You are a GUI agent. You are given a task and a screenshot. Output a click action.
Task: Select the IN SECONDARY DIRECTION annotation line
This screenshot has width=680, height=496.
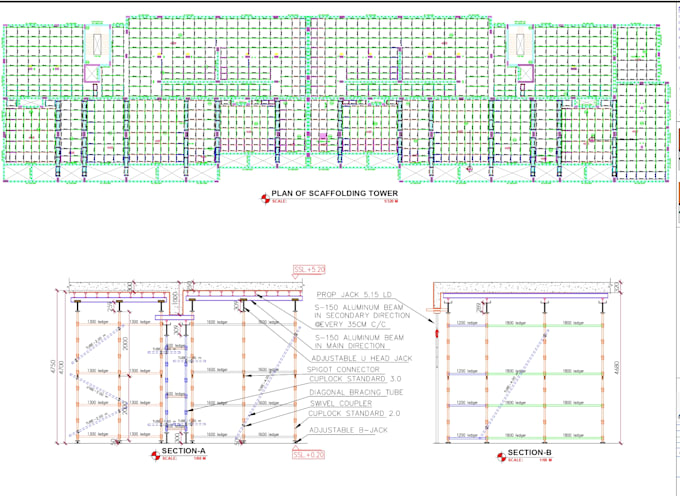(x=362, y=316)
